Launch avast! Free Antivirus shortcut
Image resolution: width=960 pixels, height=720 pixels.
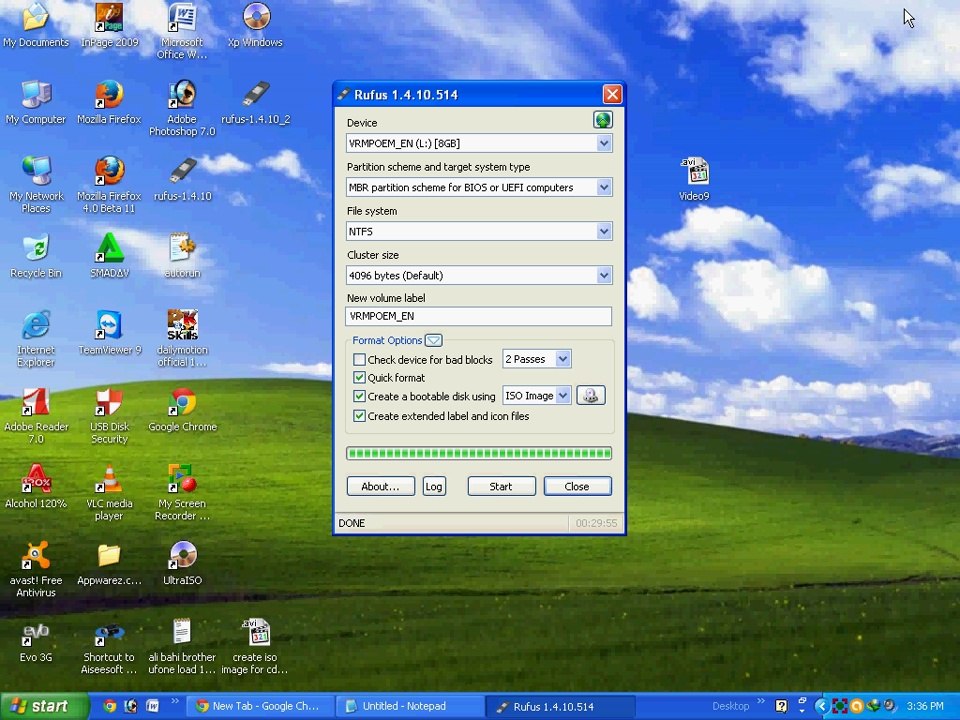coord(36,569)
